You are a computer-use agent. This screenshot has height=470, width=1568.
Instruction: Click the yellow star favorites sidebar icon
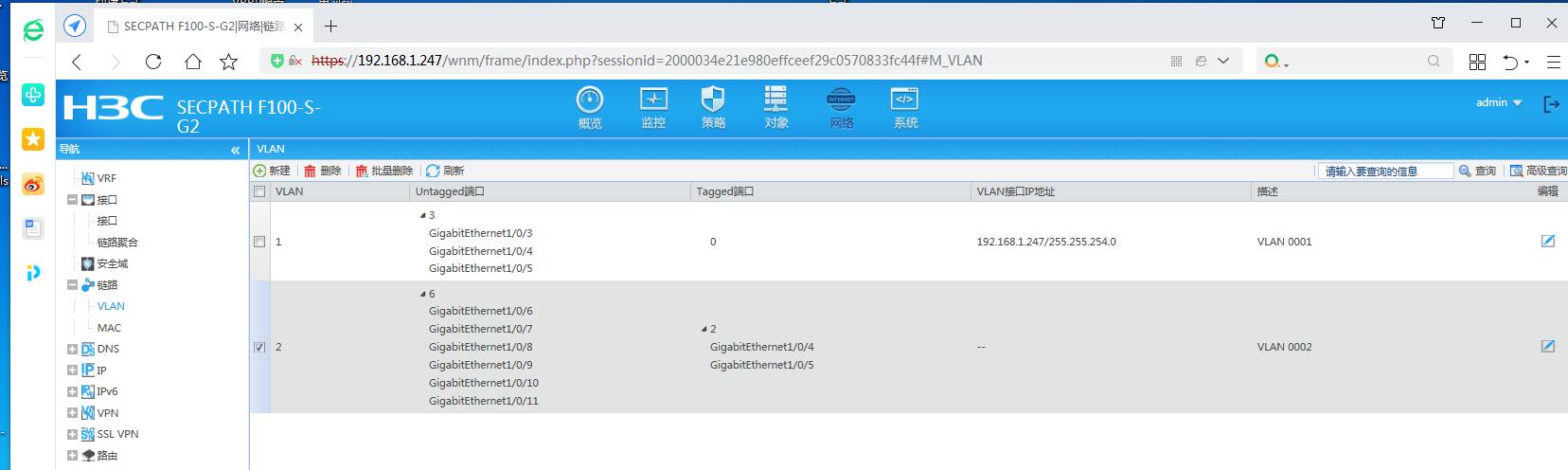pos(33,139)
